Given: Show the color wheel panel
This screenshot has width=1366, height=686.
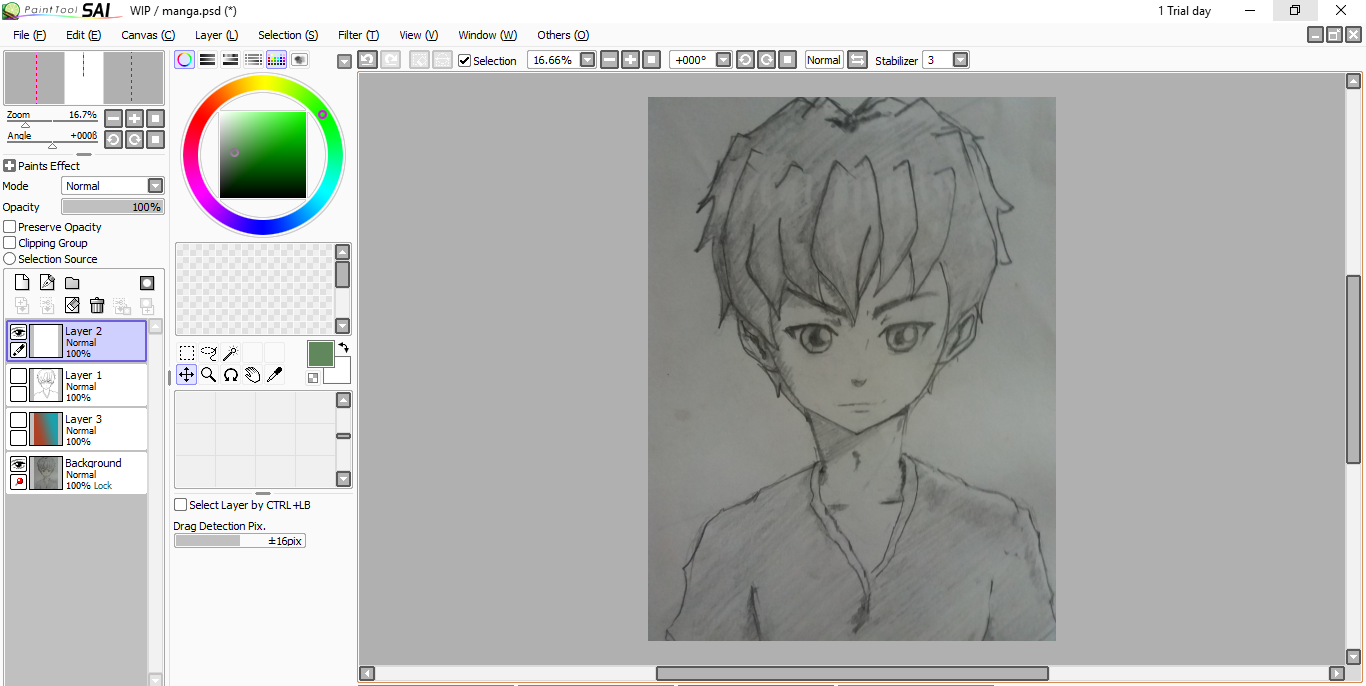Looking at the screenshot, I should coord(184,60).
